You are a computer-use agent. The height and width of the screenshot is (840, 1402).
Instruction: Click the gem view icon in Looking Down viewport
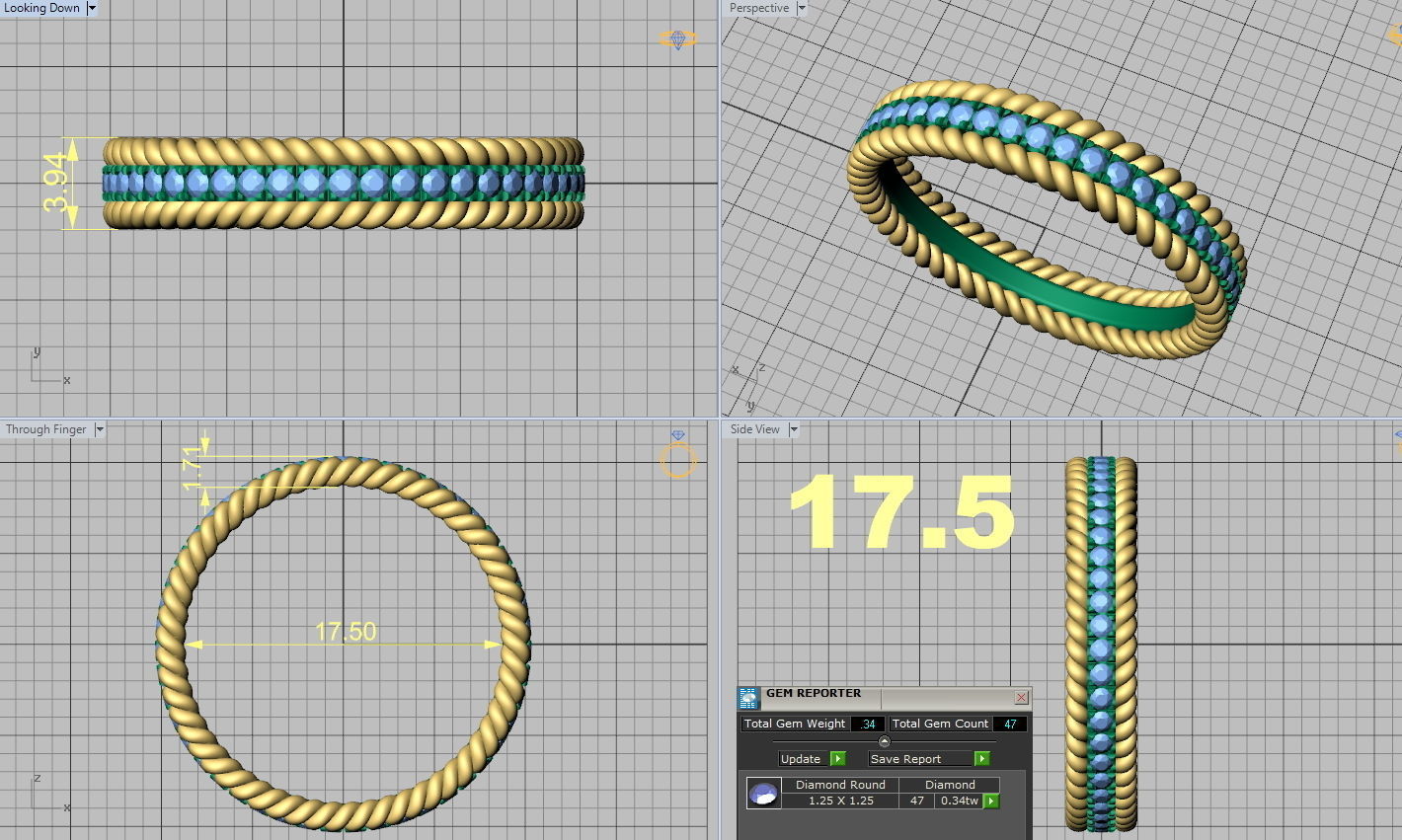(x=678, y=39)
